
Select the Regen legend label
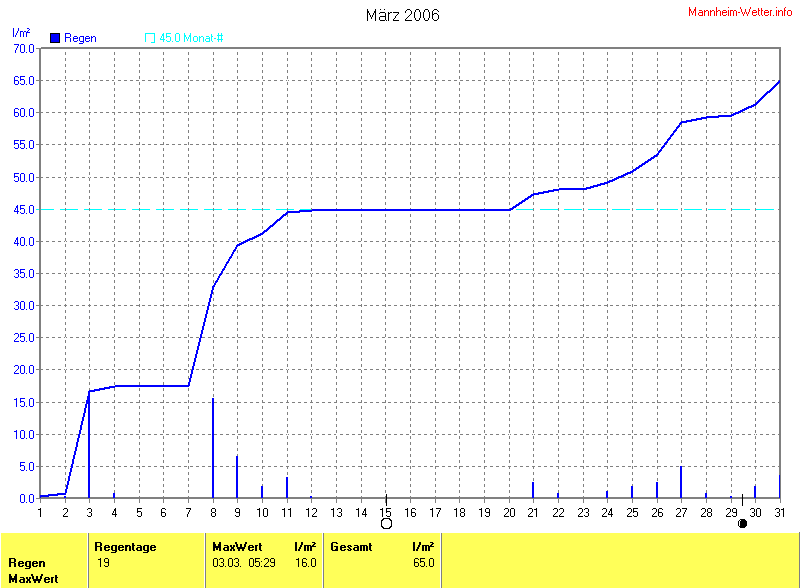point(80,38)
